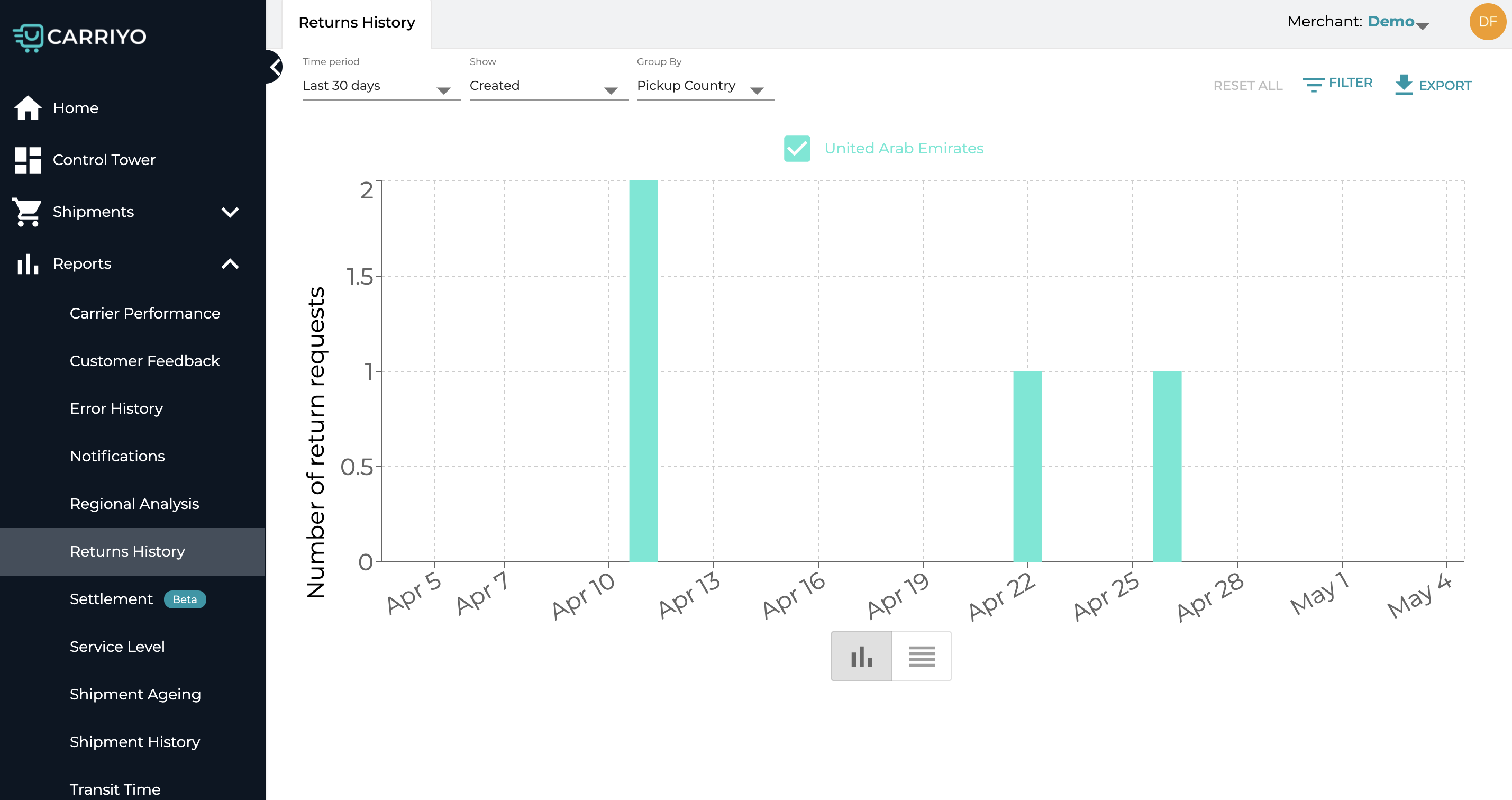Image resolution: width=1512 pixels, height=800 pixels.
Task: Open Regional Analysis report
Action: coord(134,504)
